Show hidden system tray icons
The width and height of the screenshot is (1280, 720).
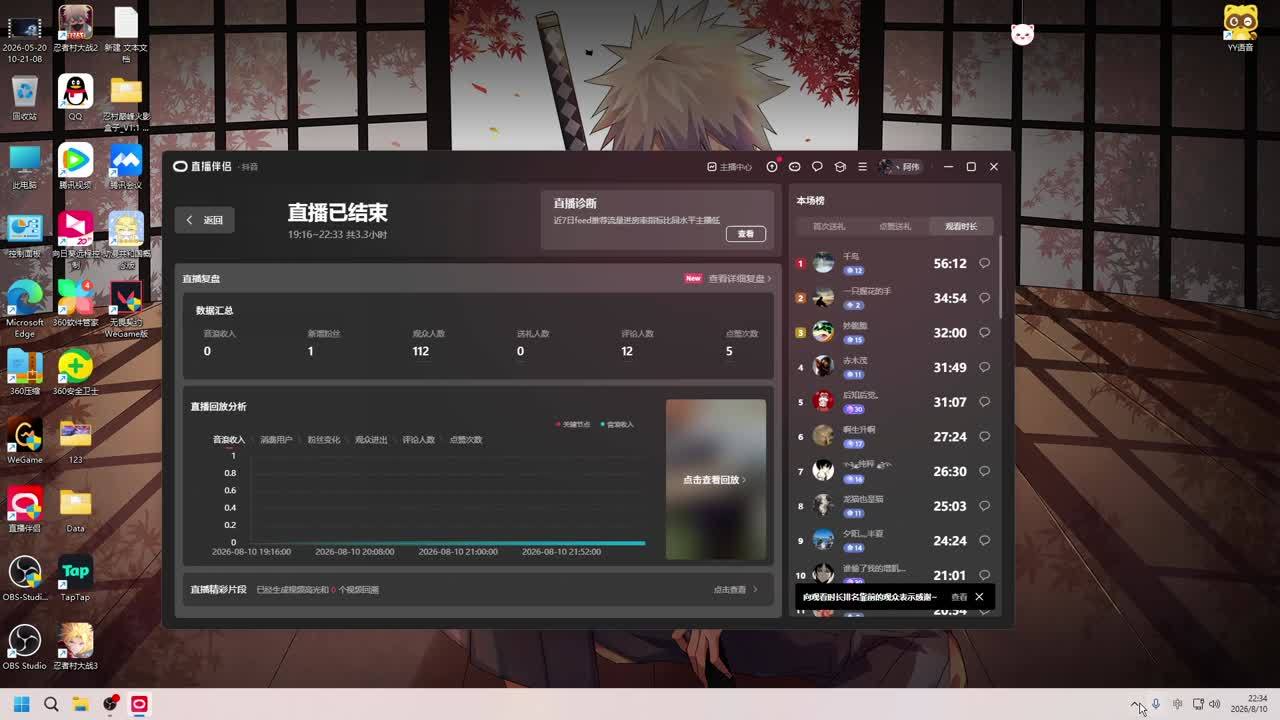coord(1136,705)
